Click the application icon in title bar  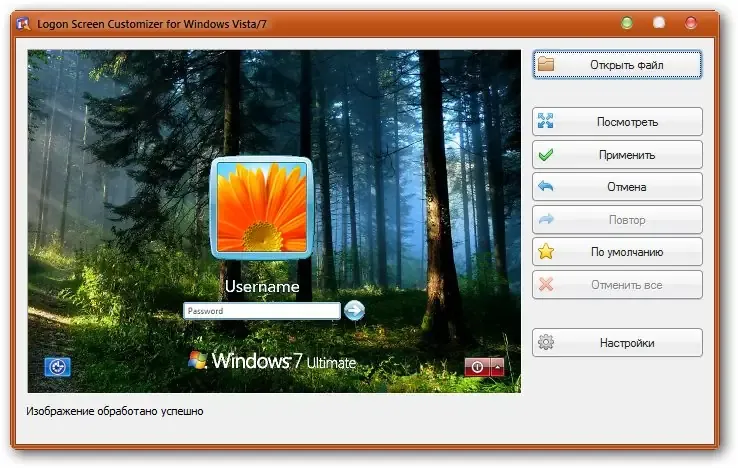(x=23, y=24)
